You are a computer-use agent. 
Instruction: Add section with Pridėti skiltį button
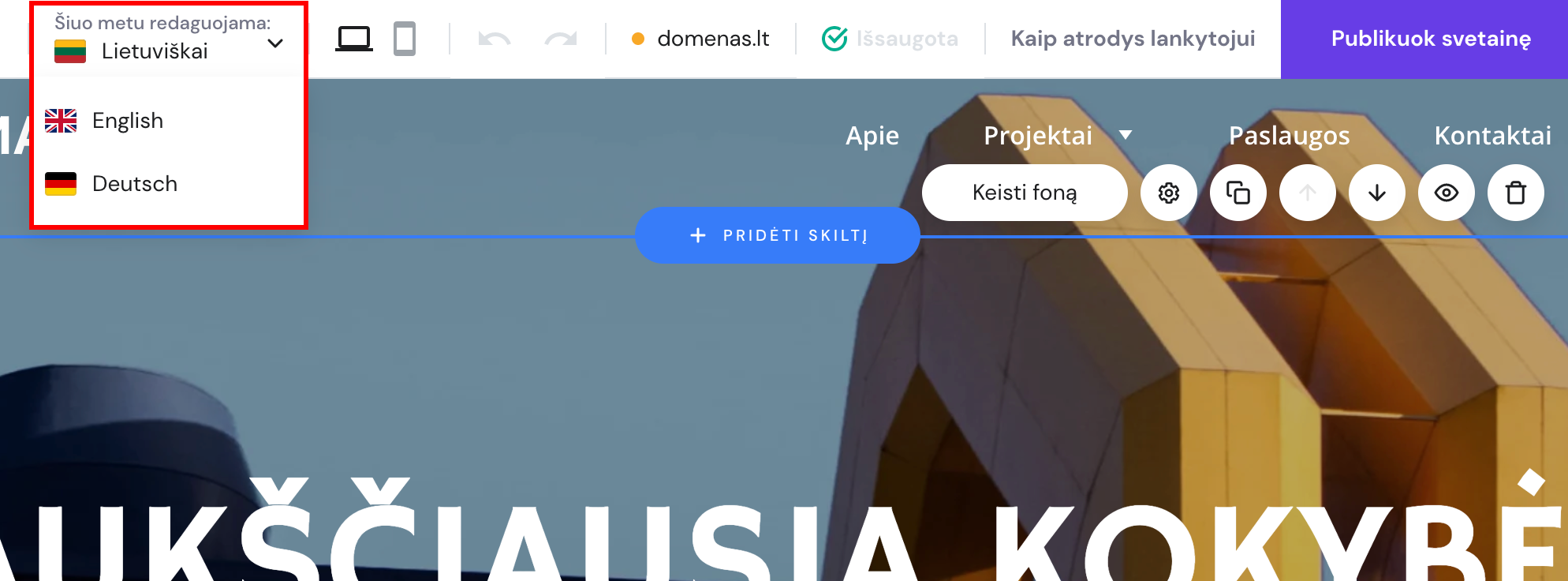[778, 235]
